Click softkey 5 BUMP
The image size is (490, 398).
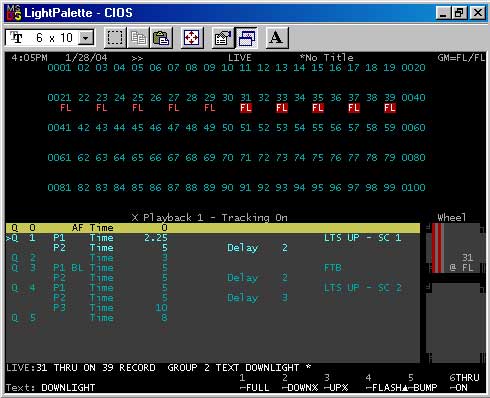pyautogui.click(x=422, y=383)
